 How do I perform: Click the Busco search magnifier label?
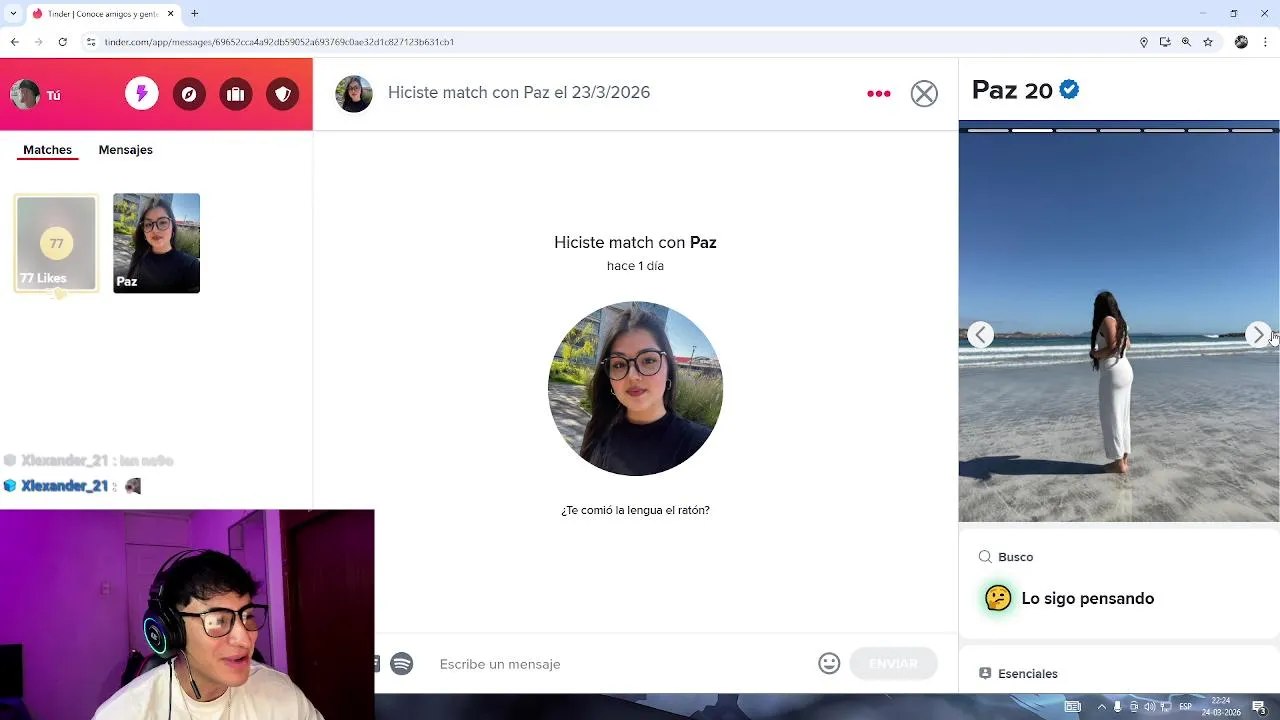click(1006, 557)
